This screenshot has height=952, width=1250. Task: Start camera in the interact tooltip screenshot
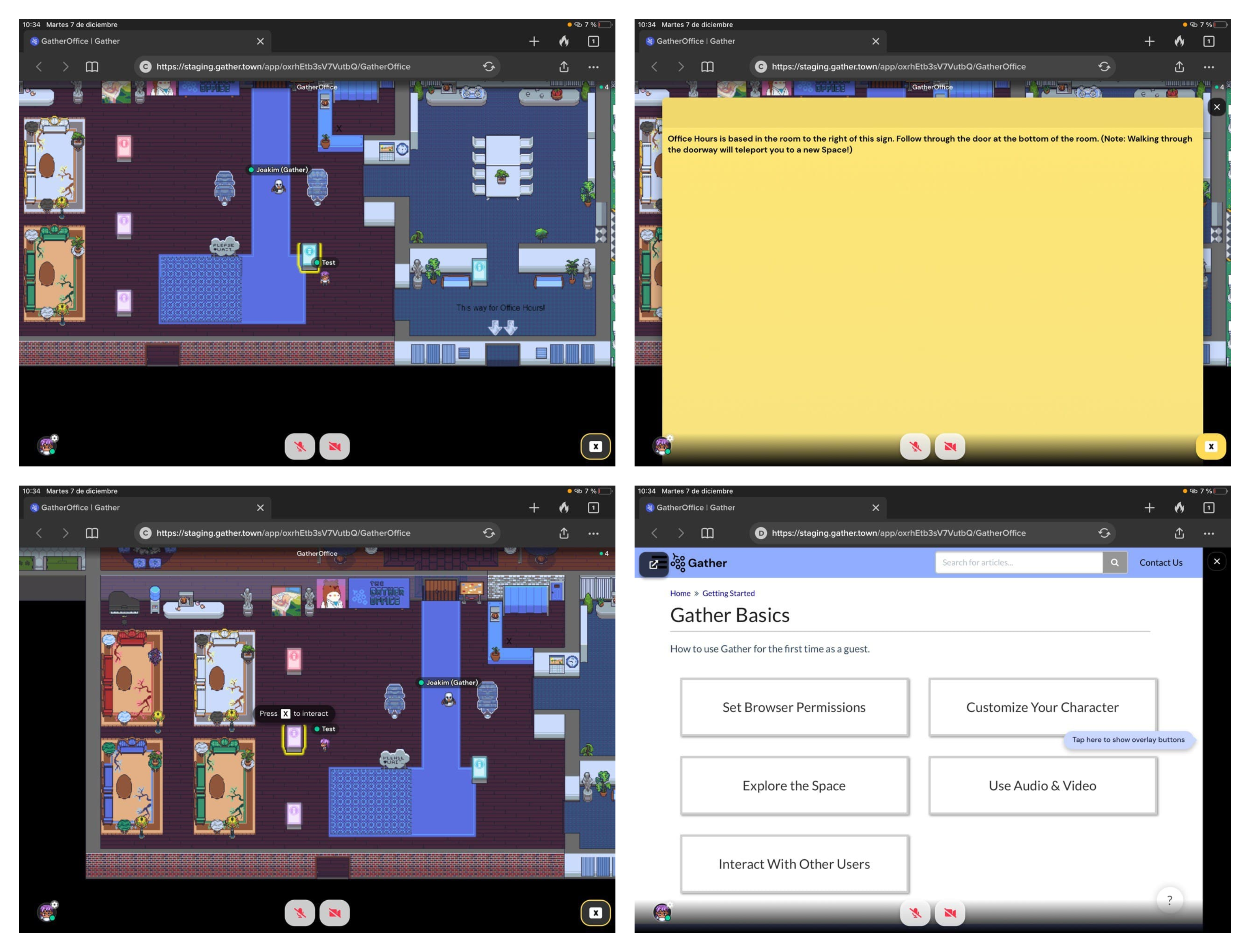point(334,912)
